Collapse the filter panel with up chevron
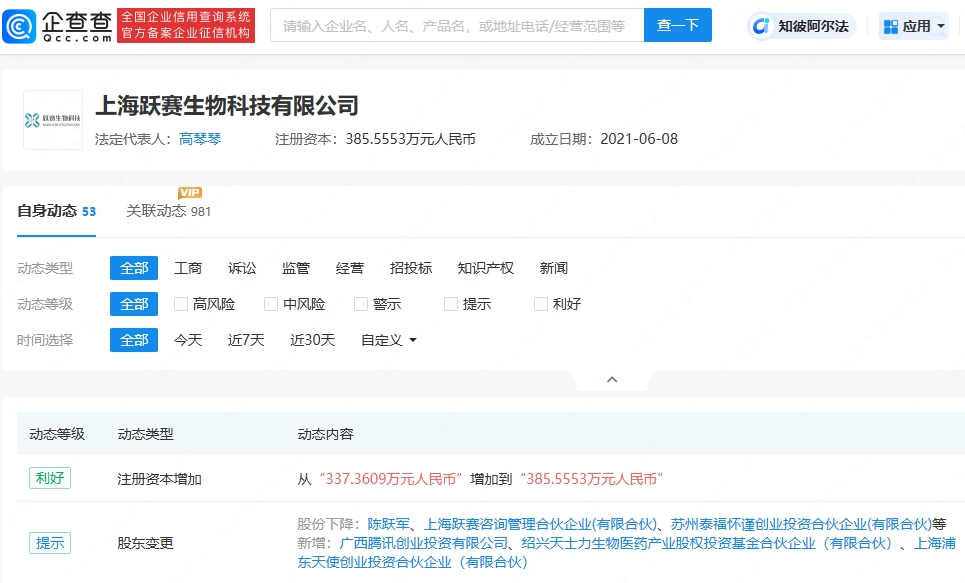Screen dimensions: 965x583 (x=612, y=380)
